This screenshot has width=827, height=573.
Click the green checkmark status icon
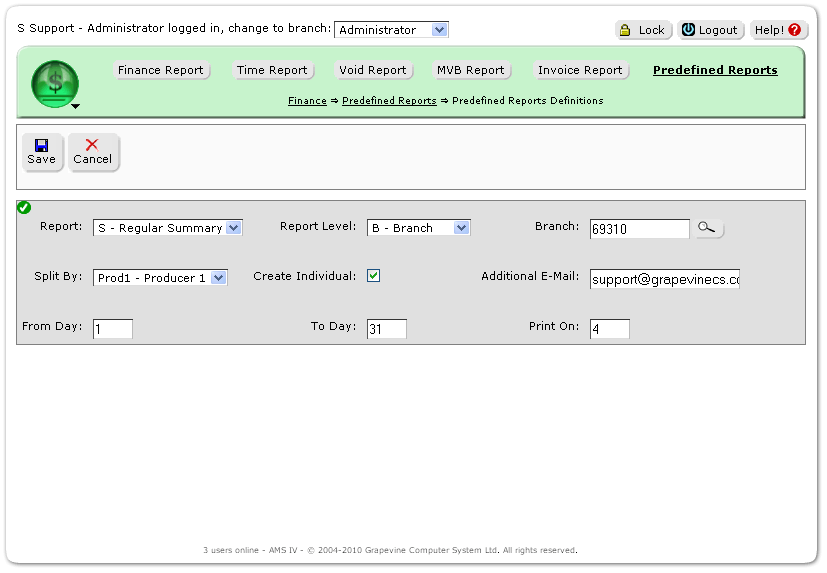pyautogui.click(x=24, y=207)
